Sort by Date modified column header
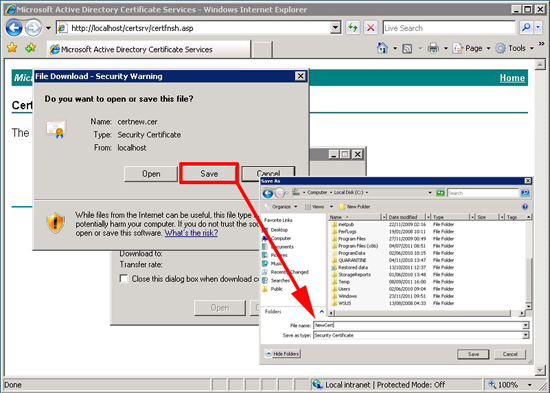 tap(406, 217)
